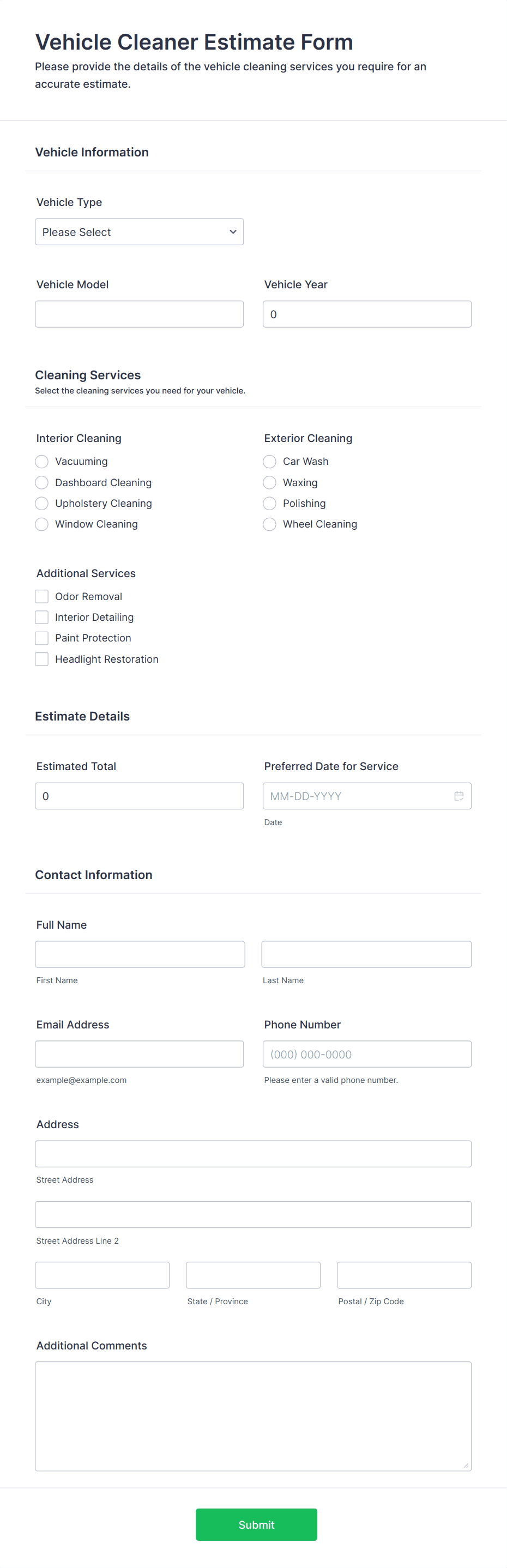The image size is (507, 1568).
Task: Focus the Vehicle Model text field
Action: (x=140, y=314)
